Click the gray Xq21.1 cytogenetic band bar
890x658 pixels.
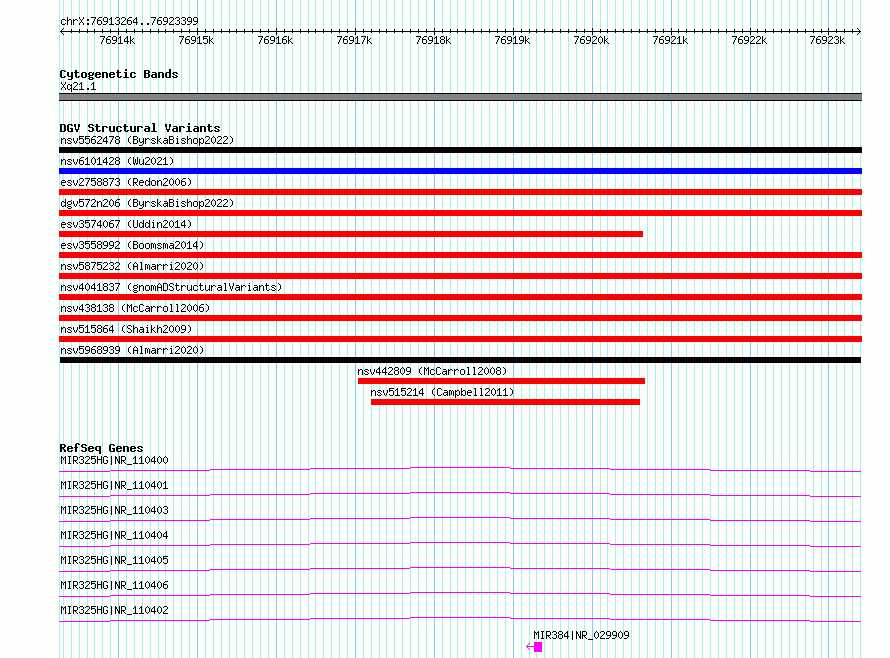[x=460, y=97]
